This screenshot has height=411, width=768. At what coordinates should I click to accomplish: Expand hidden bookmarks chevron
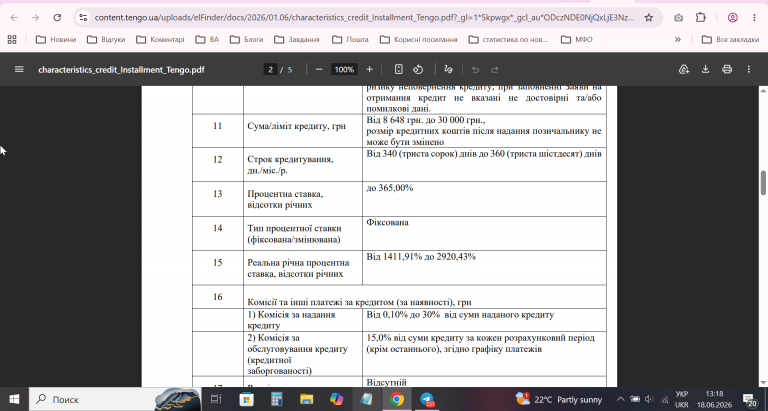(678, 40)
